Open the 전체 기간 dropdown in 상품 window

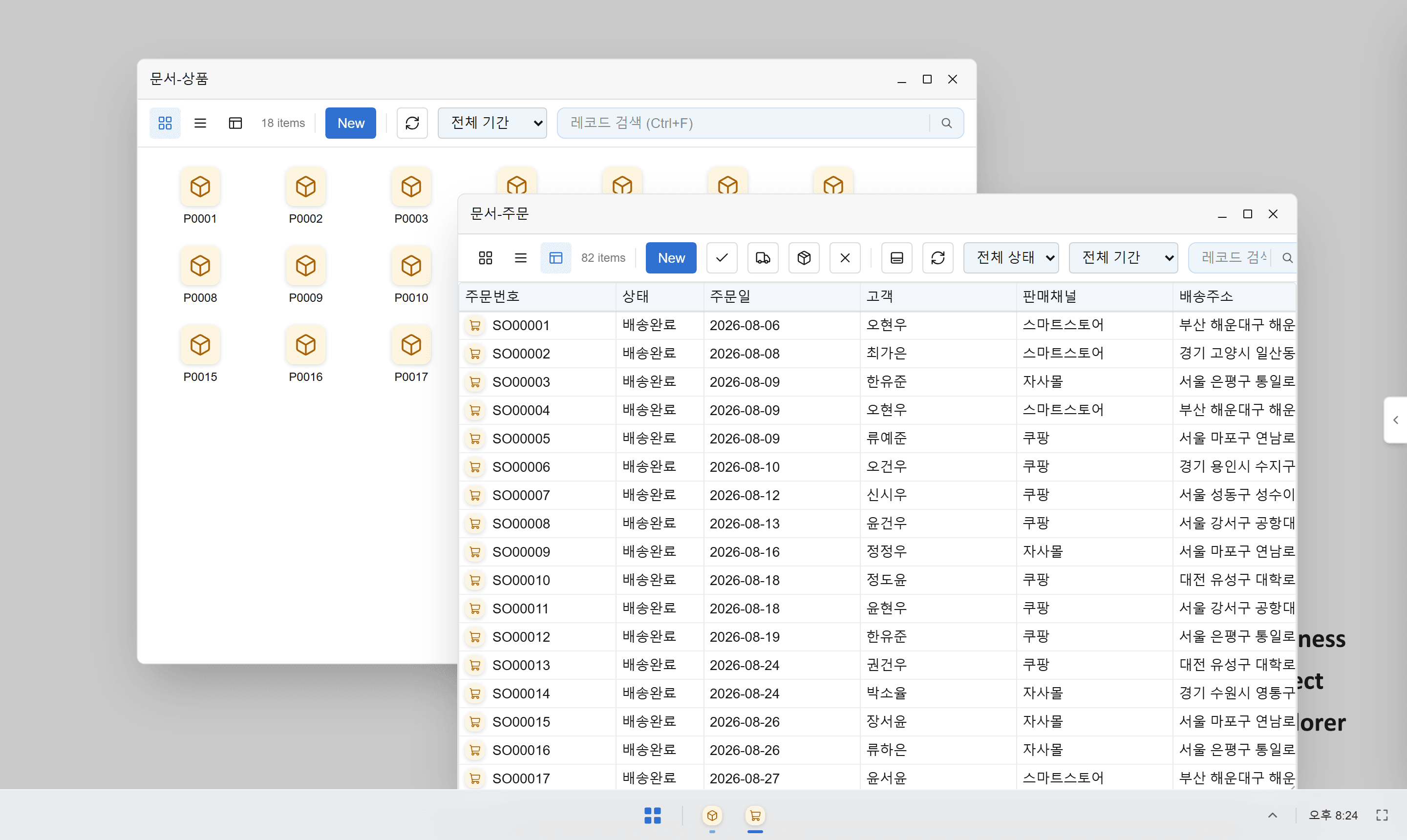pyautogui.click(x=492, y=123)
